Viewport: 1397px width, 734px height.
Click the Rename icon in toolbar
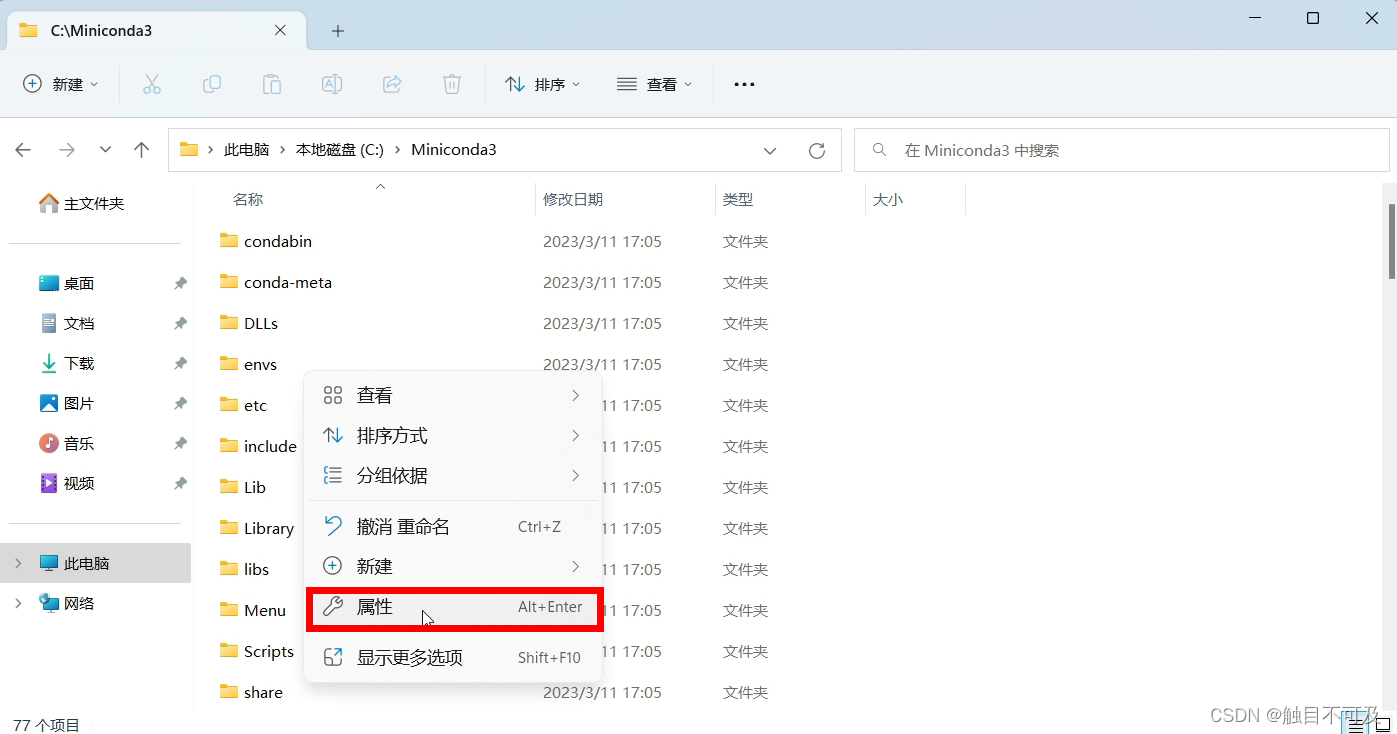(332, 85)
